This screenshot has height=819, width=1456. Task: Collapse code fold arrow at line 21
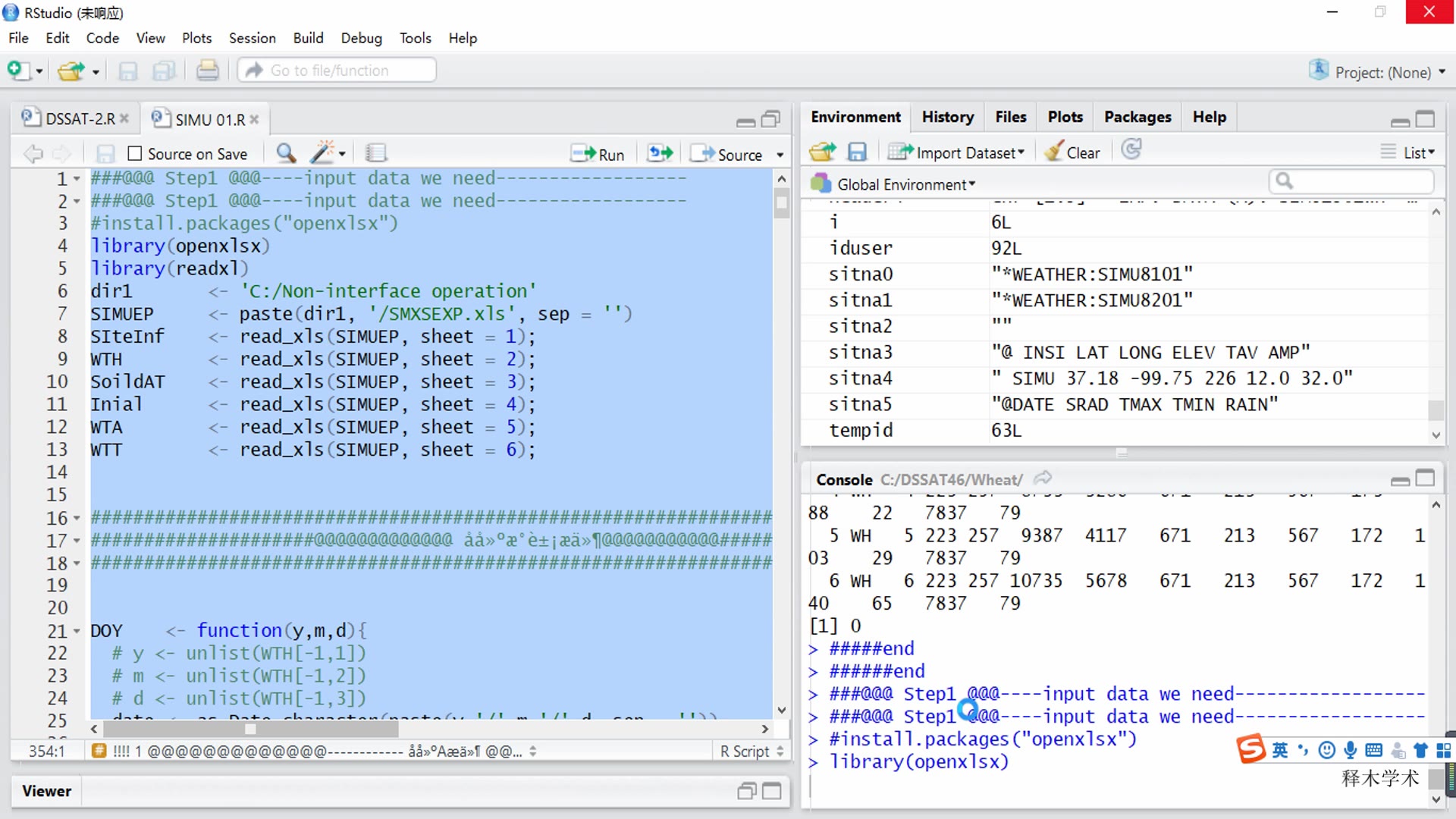coord(77,631)
